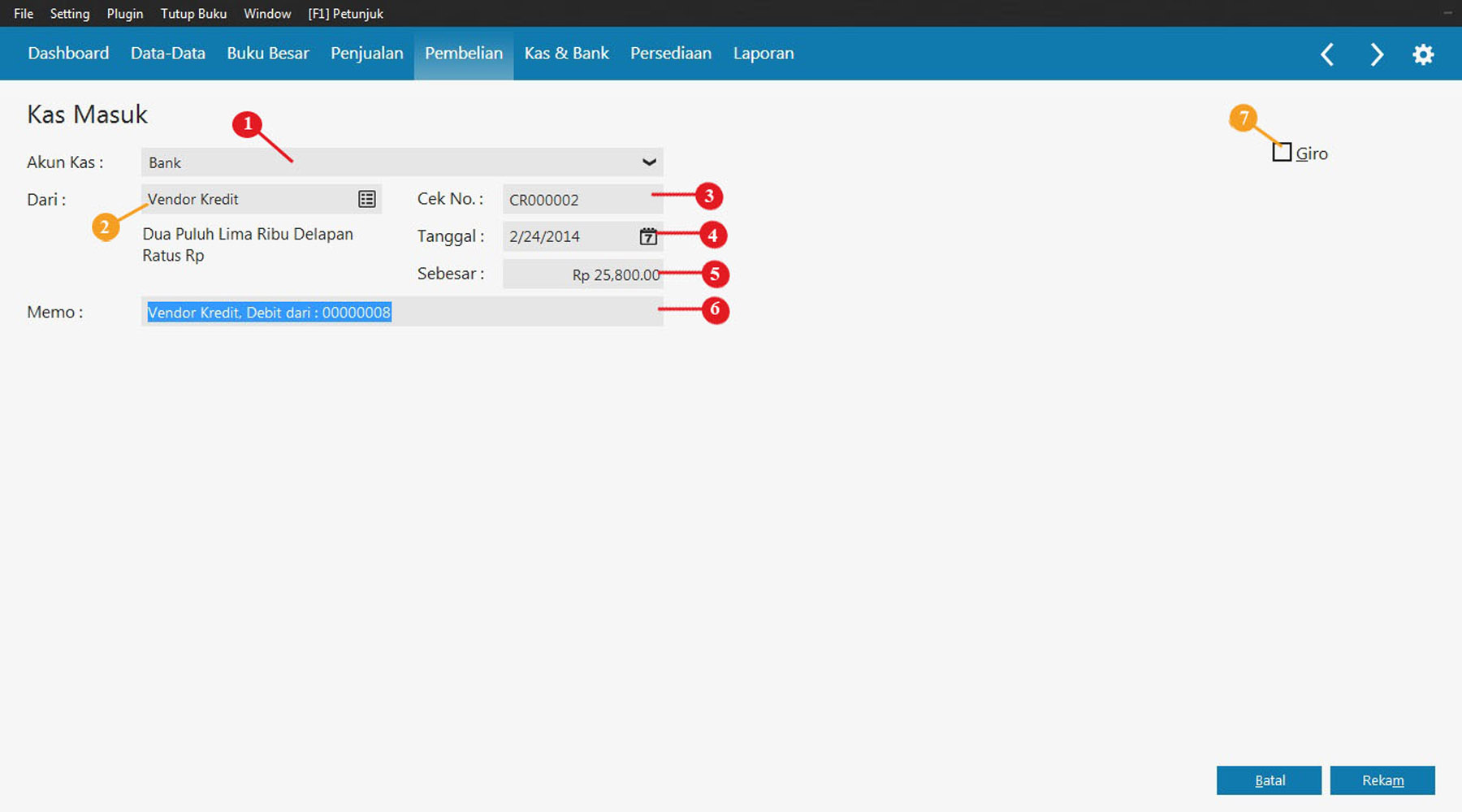Open the Window menu
The height and width of the screenshot is (812, 1462).
(x=267, y=14)
